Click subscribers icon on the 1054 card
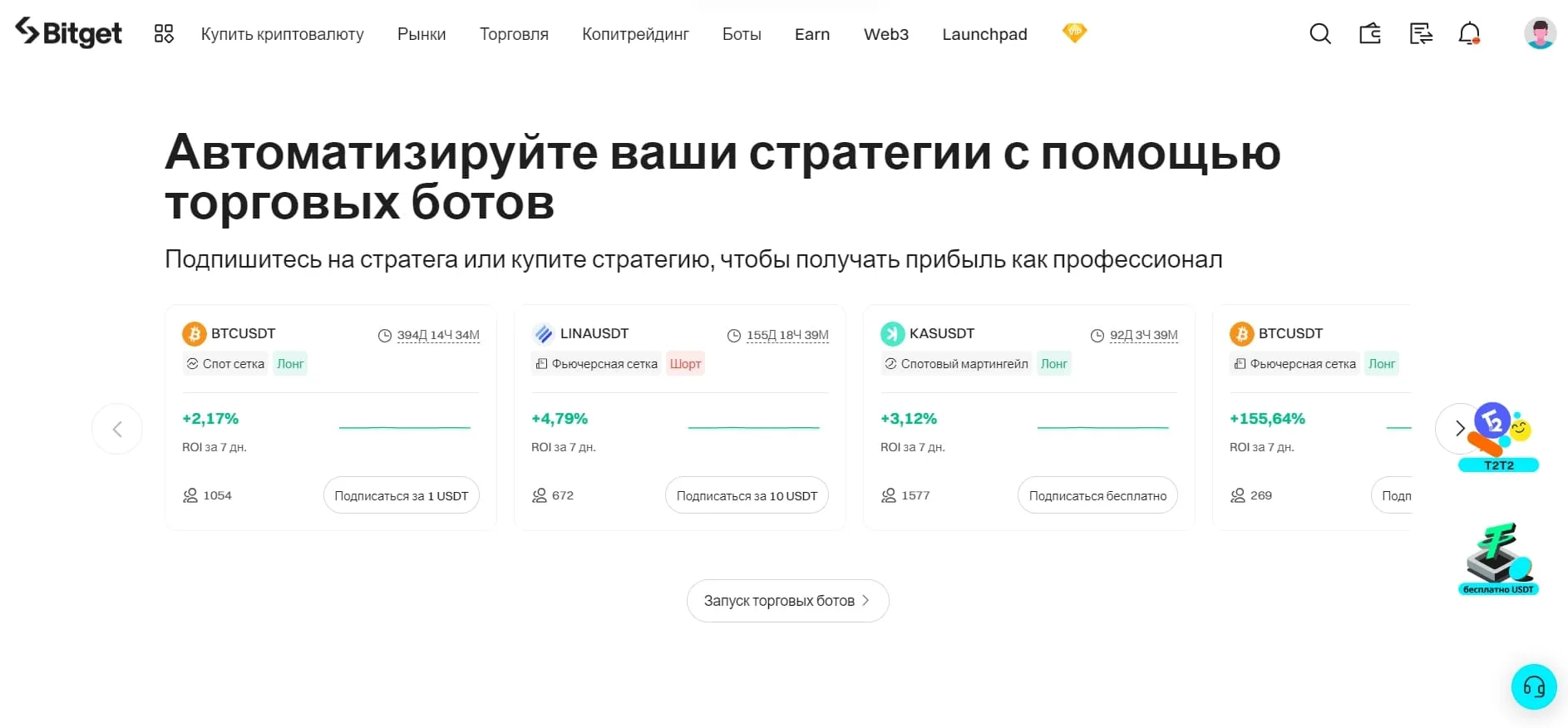 [x=190, y=495]
